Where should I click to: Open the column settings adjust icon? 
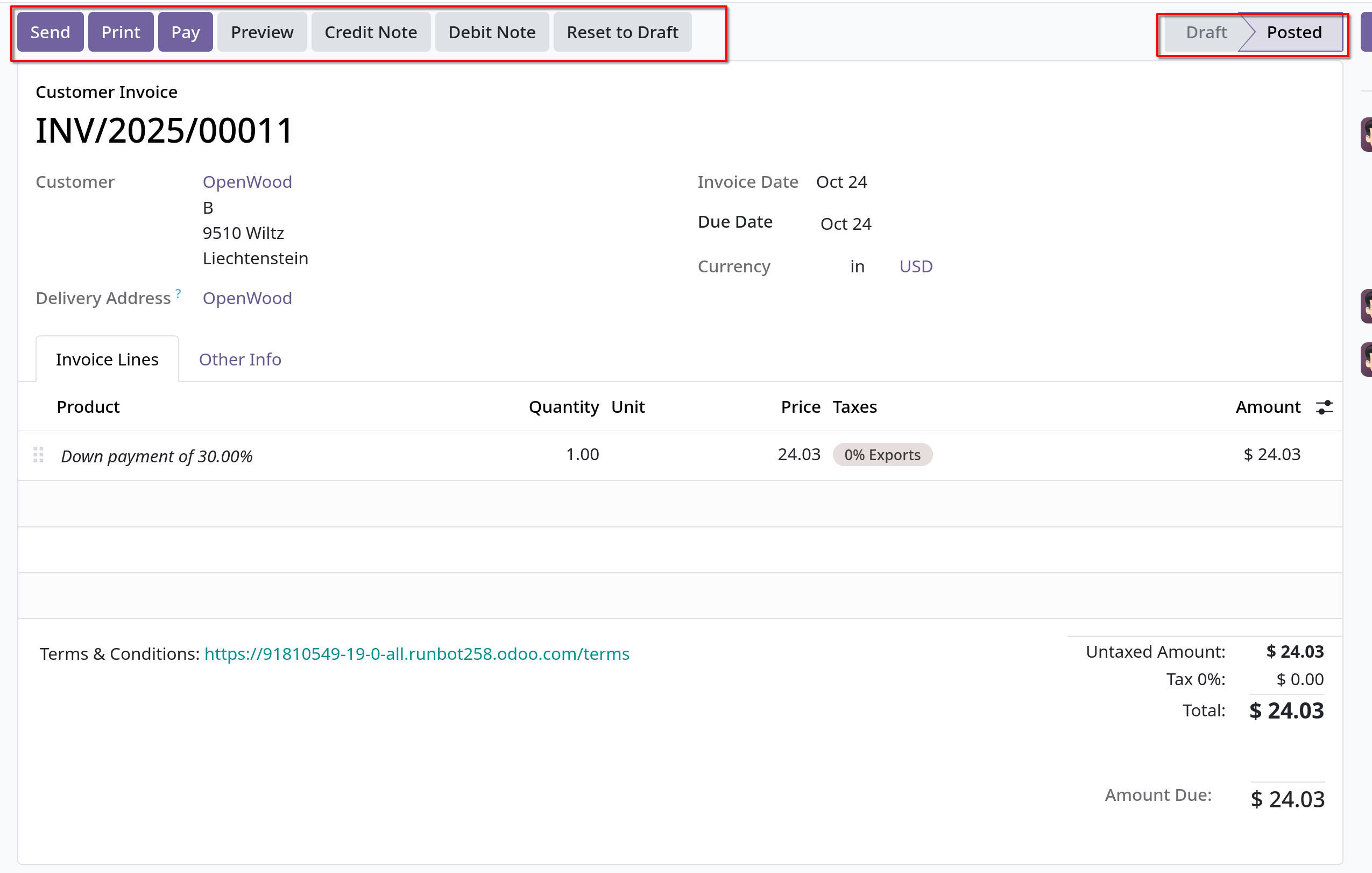pos(1324,407)
